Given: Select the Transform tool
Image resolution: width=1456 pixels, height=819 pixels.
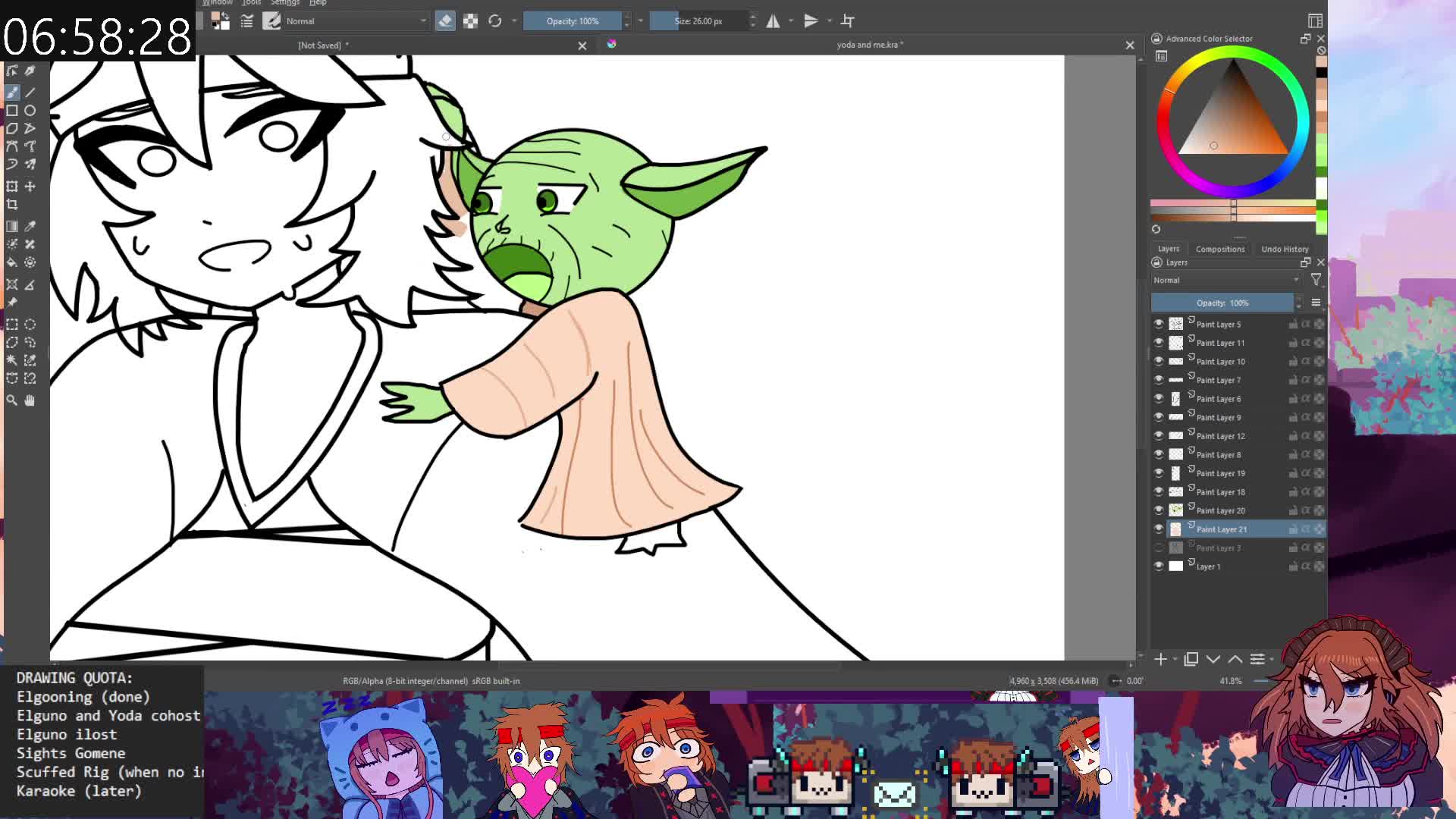Looking at the screenshot, I should (12, 186).
